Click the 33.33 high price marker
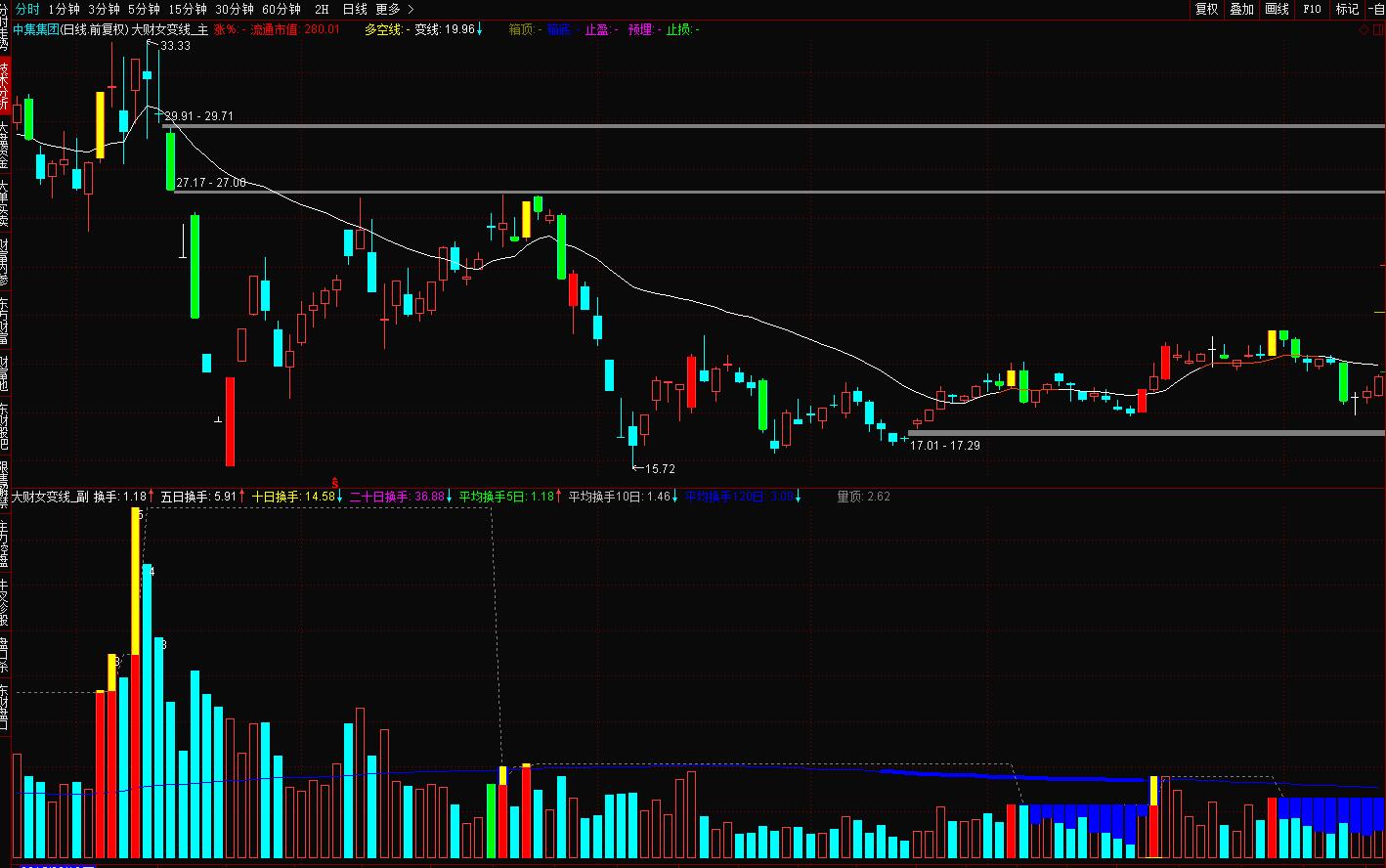 pos(176,46)
